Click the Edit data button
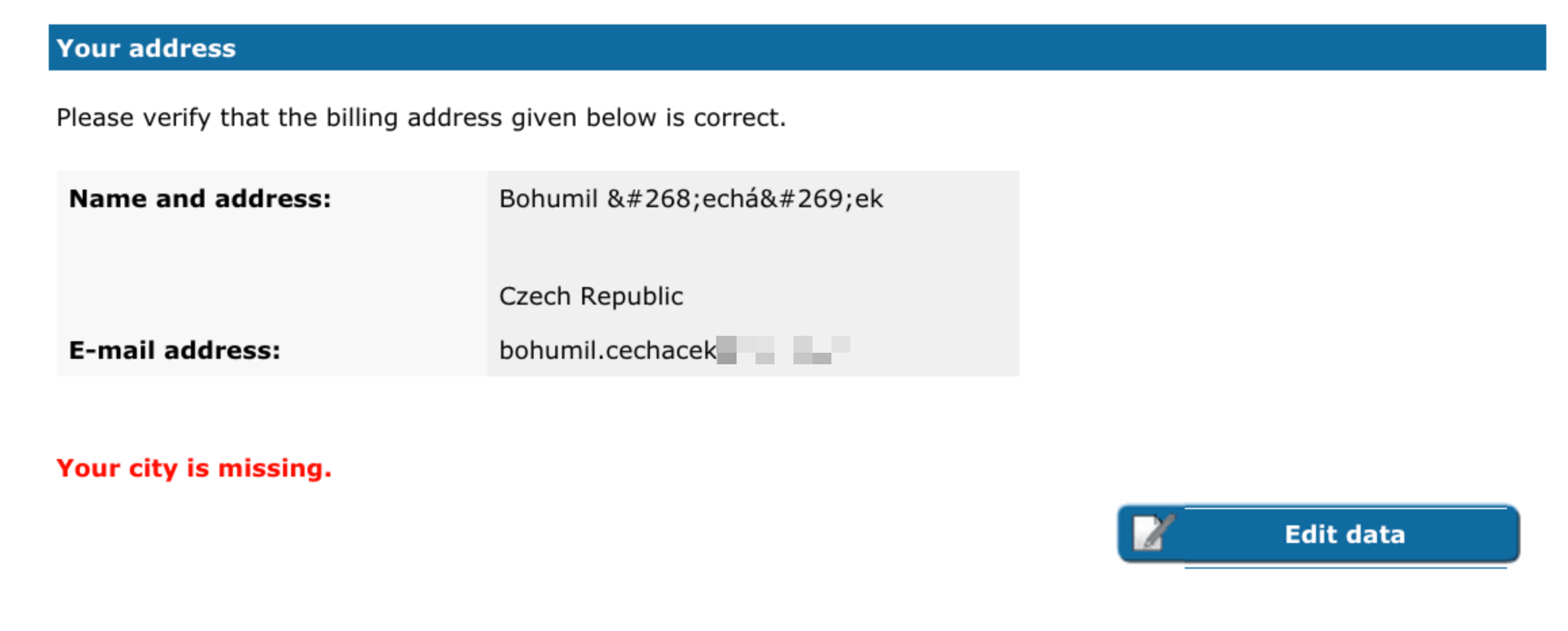This screenshot has width=1568, height=631. pyautogui.click(x=1317, y=534)
